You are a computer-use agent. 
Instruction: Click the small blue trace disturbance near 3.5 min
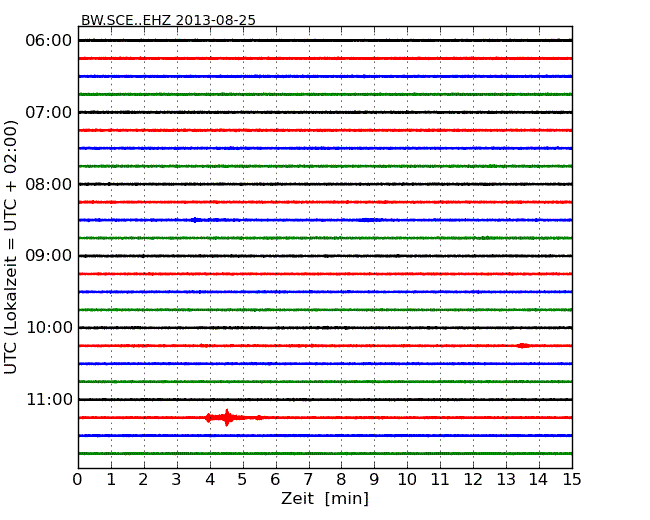[x=196, y=220]
